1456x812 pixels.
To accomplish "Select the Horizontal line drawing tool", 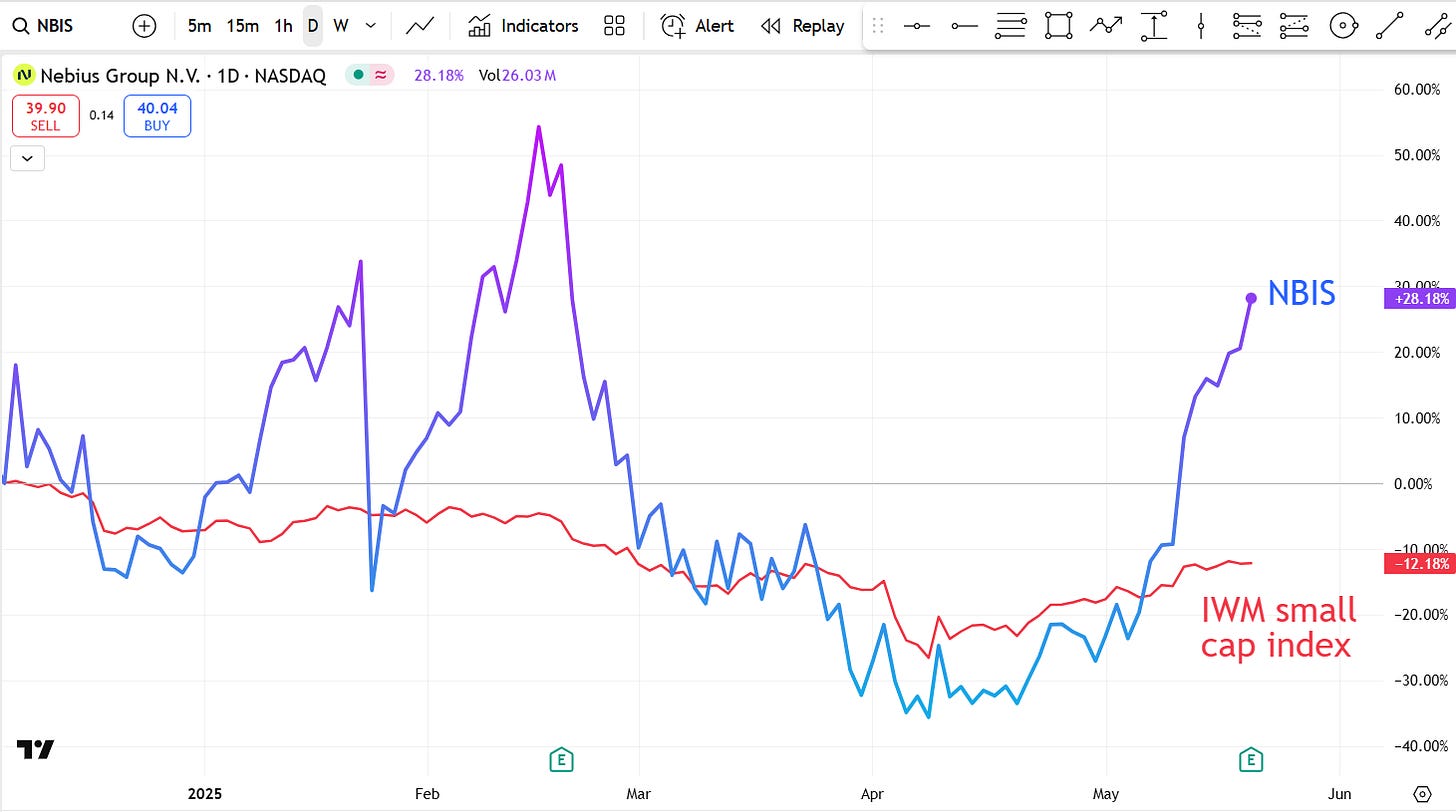I will (x=917, y=26).
